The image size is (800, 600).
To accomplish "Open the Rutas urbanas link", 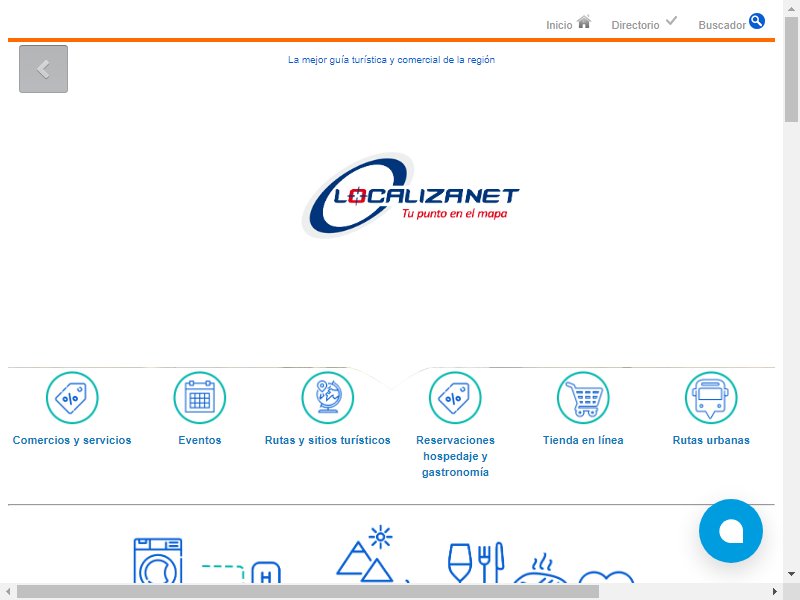I will pos(711,440).
